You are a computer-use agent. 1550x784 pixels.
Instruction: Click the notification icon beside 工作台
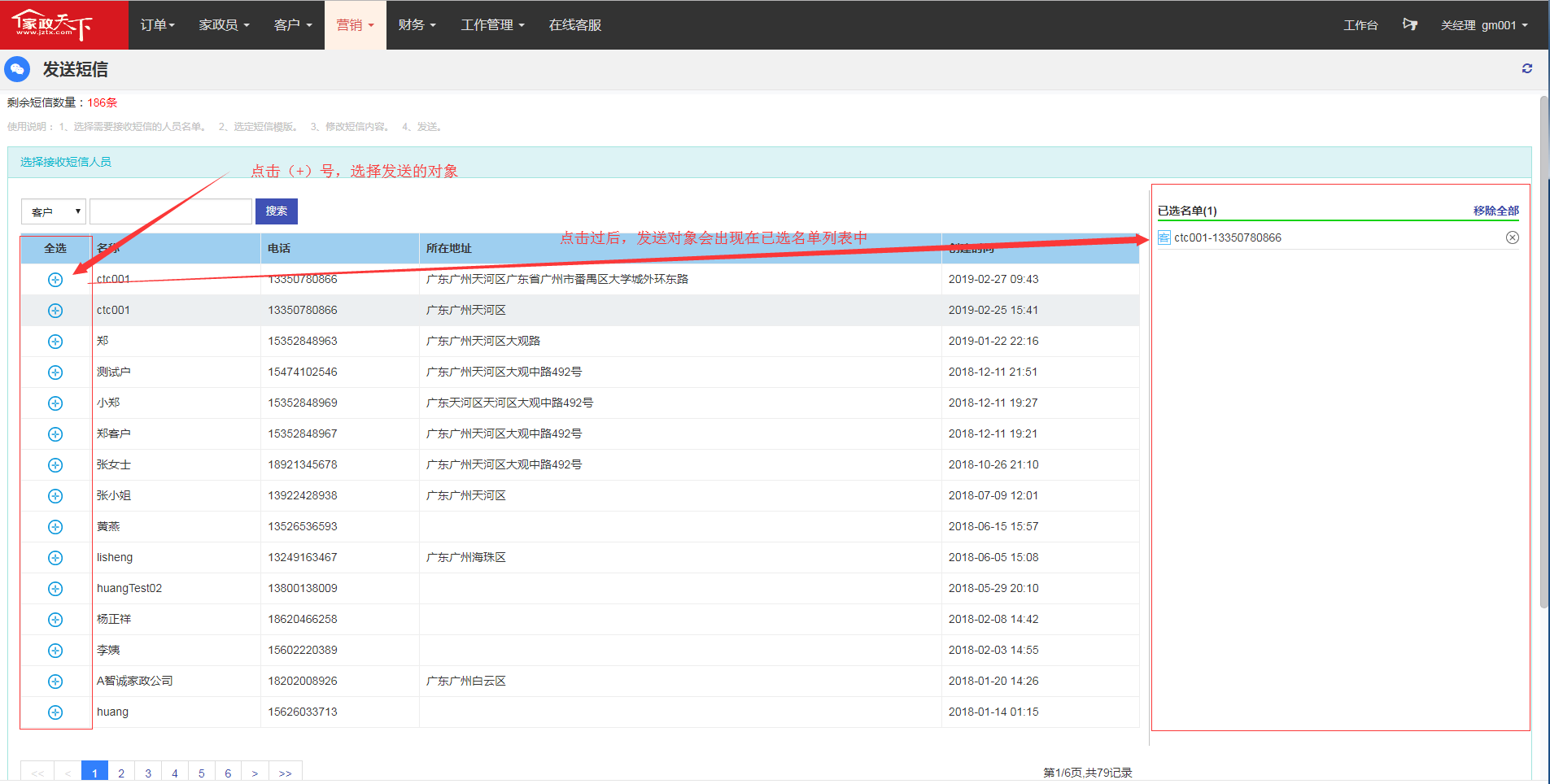(x=1410, y=24)
